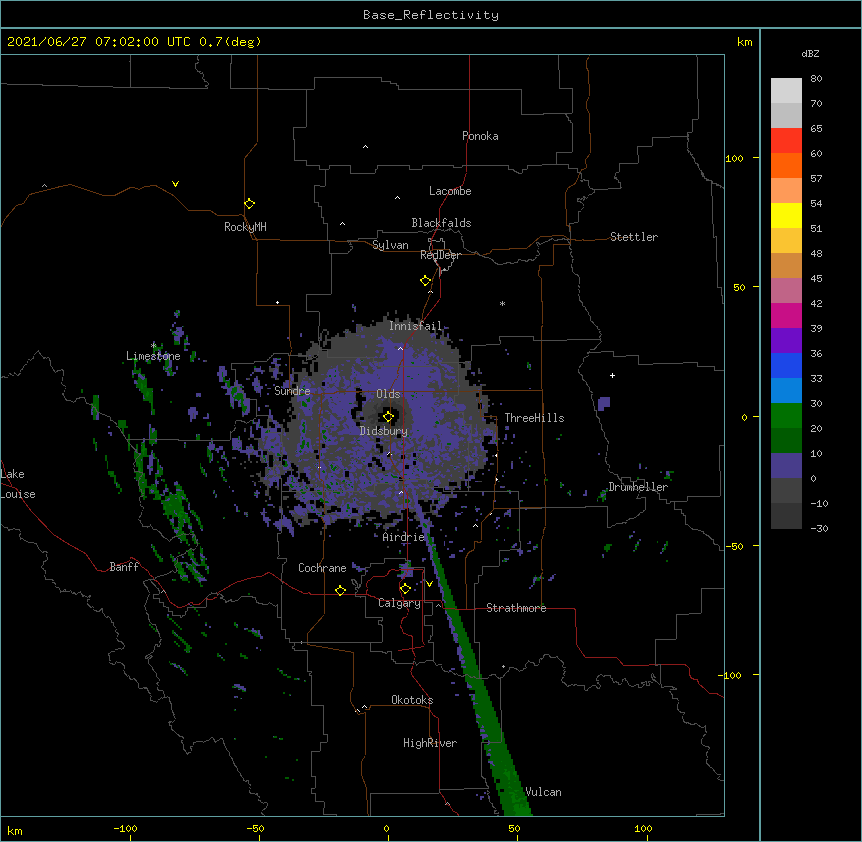Click the Vulcan city label
862x842 pixels.
[543, 792]
